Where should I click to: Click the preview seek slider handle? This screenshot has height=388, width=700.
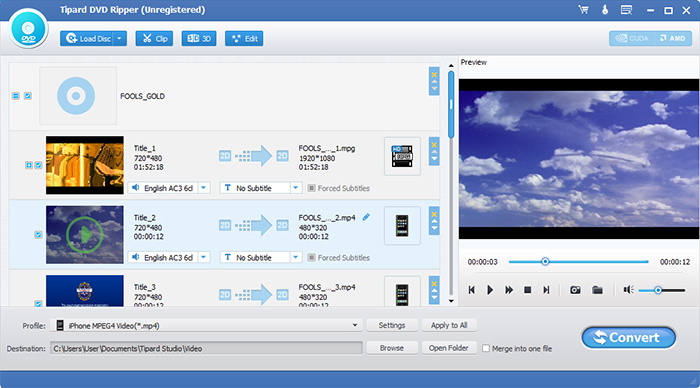545,262
